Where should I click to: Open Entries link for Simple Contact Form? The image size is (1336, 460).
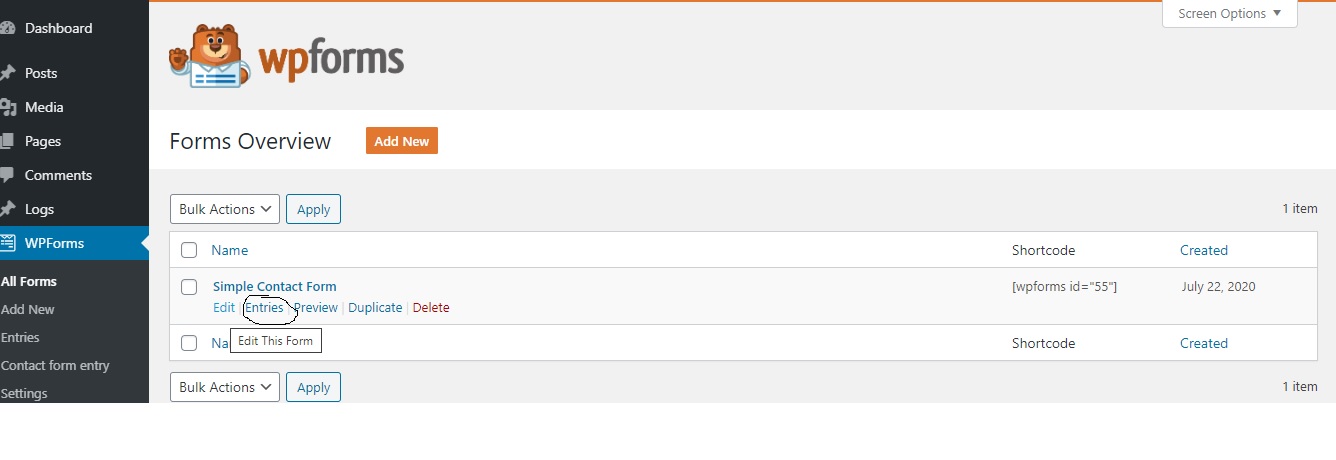265,308
